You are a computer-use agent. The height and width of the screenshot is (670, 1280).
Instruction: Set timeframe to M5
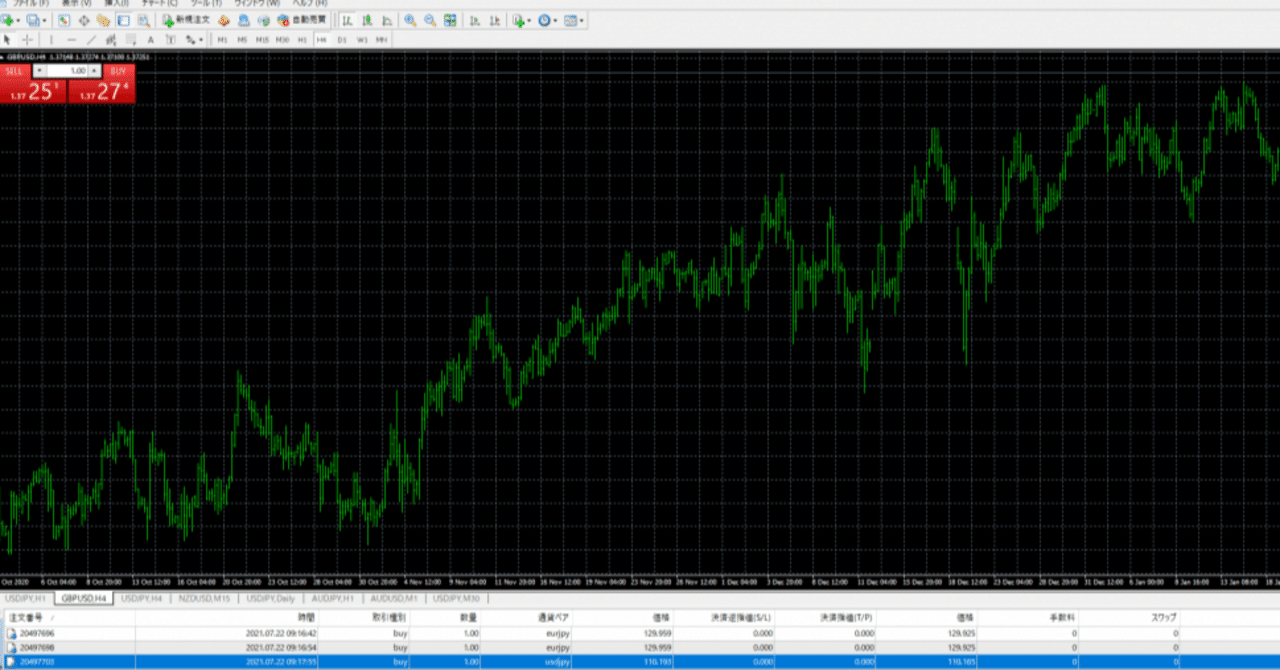(242, 39)
